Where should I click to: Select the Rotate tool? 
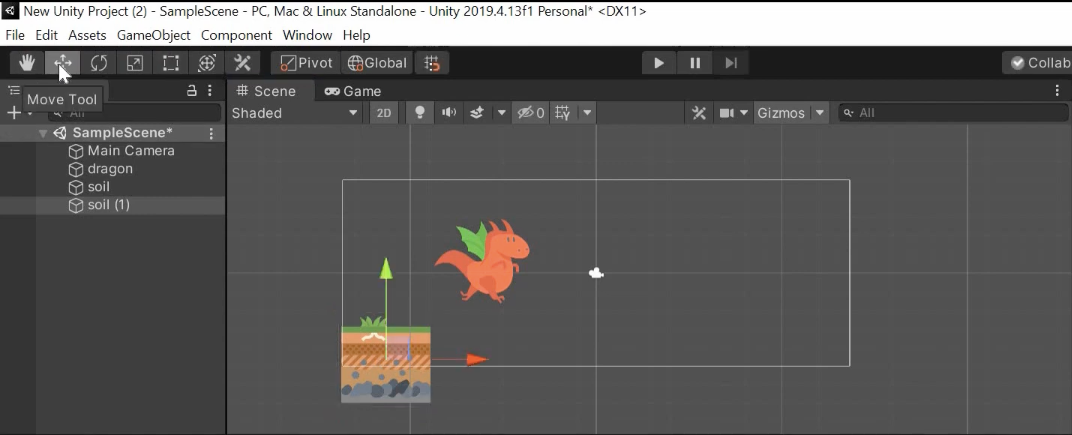(x=99, y=63)
